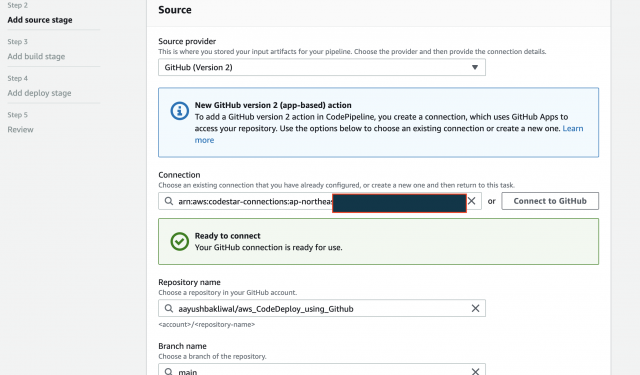Click the Connect to GitHub button

pyautogui.click(x=550, y=201)
